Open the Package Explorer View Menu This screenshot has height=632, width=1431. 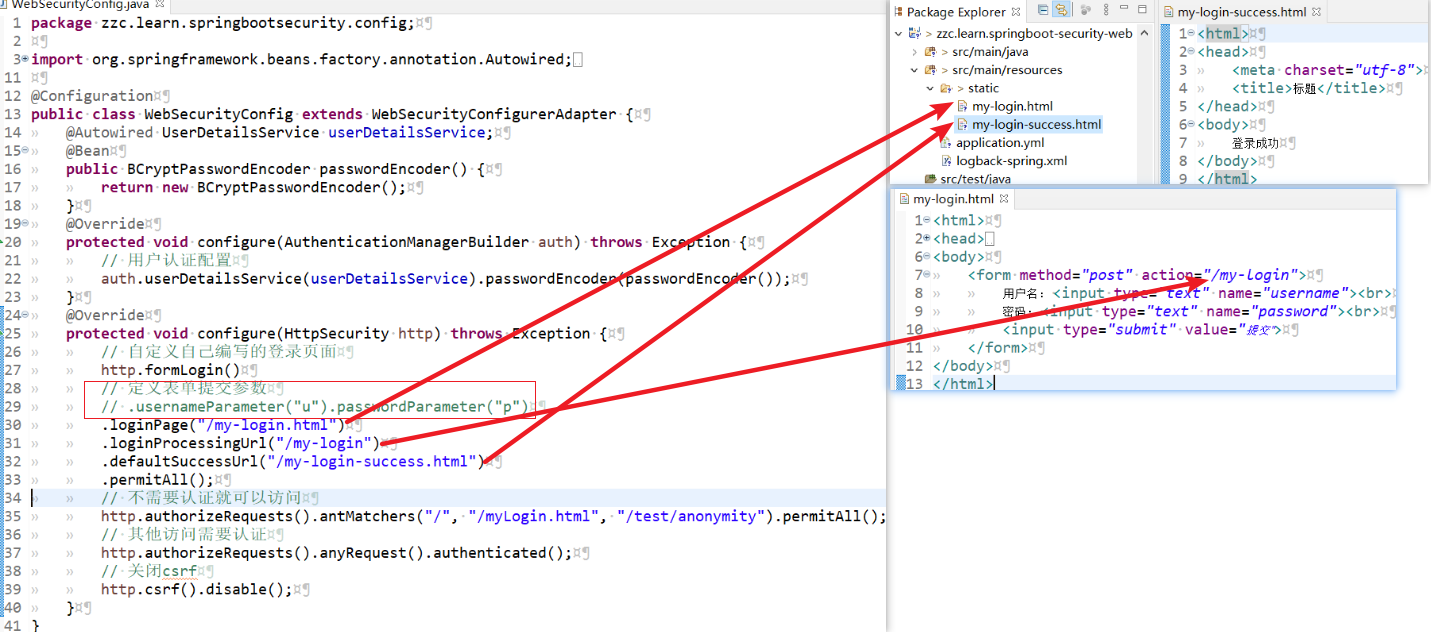coord(1106,10)
